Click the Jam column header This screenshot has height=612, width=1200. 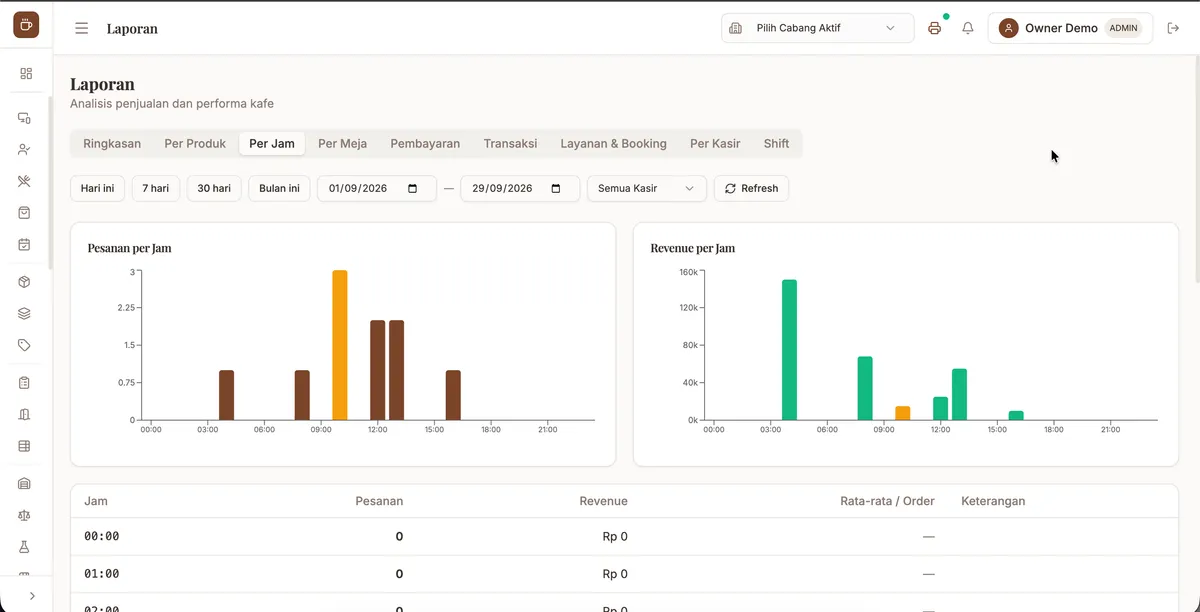96,501
